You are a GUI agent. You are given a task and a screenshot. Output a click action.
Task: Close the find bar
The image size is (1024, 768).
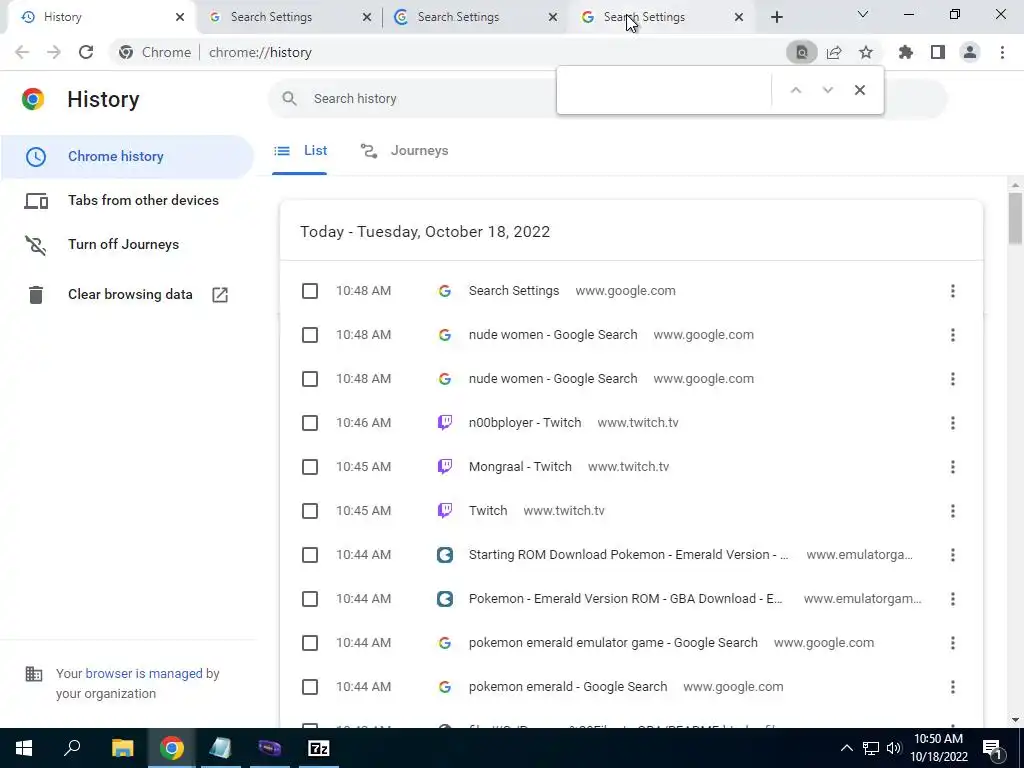coord(860,90)
